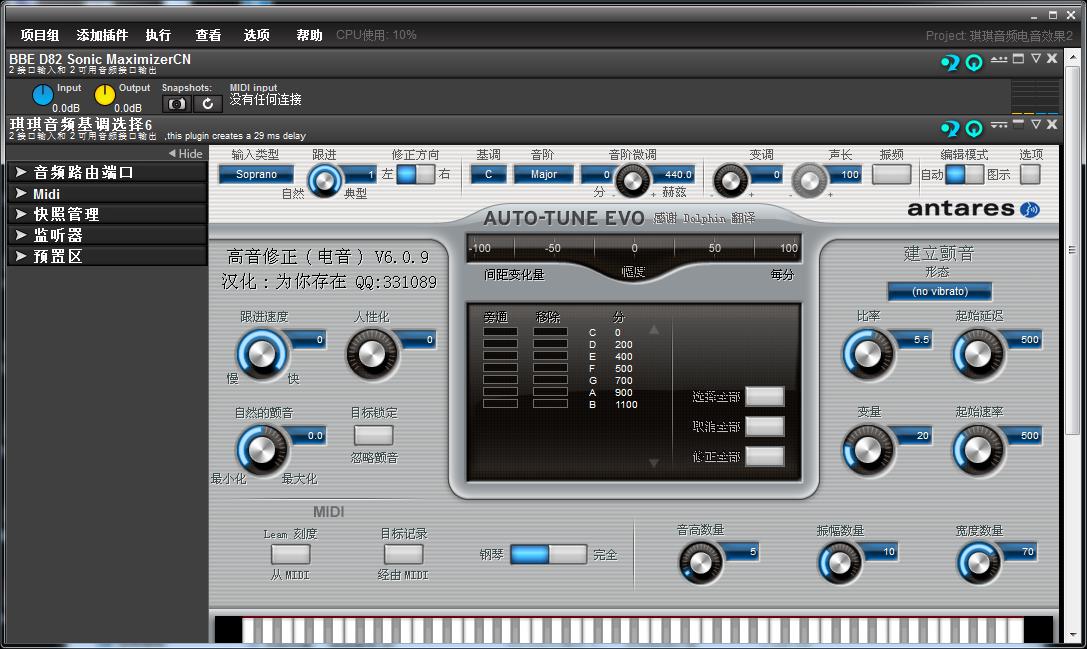Open the key dropdown showing C
Image resolution: width=1087 pixels, height=649 pixels.
(x=488, y=174)
